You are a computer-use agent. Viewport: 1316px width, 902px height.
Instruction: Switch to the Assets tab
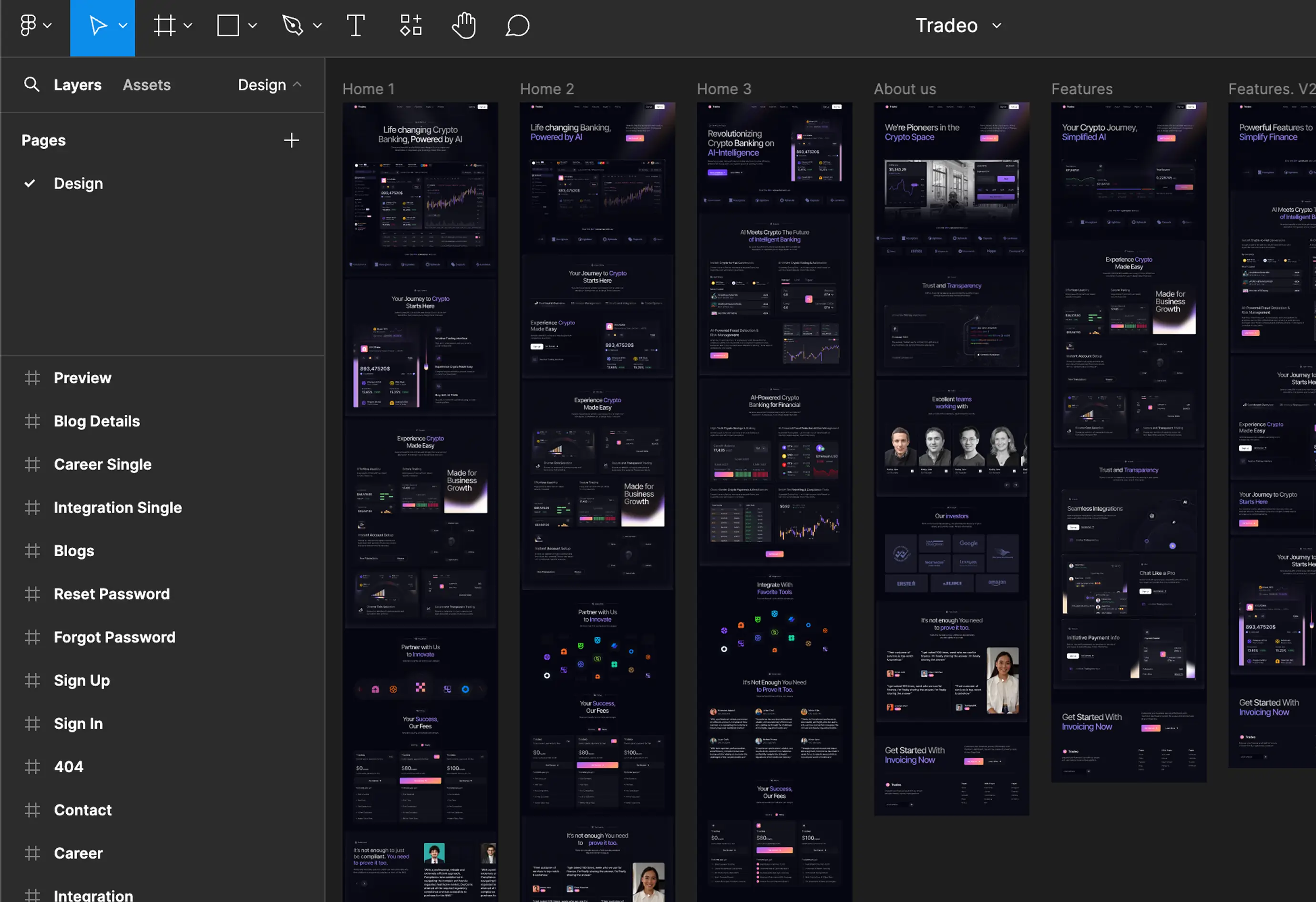coord(146,85)
